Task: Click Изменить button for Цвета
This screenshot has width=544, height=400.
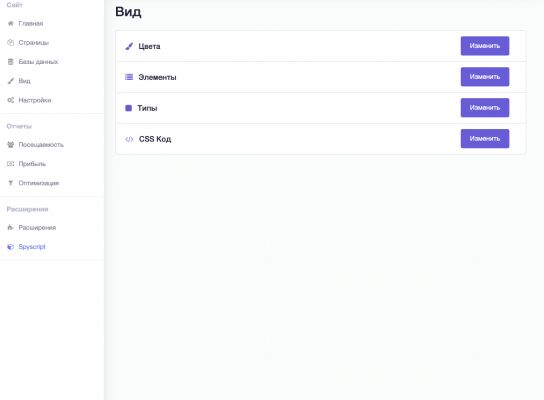Action: click(485, 46)
